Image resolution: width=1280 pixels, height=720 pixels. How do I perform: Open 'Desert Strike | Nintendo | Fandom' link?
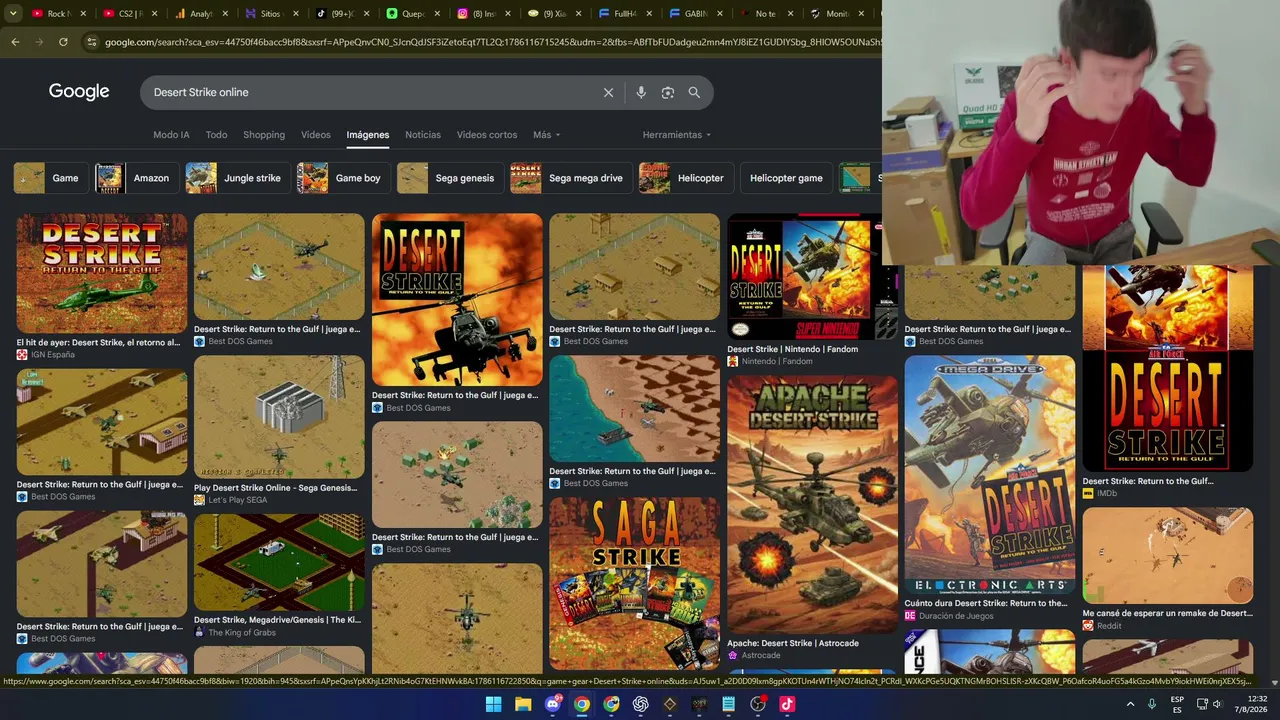click(x=793, y=349)
